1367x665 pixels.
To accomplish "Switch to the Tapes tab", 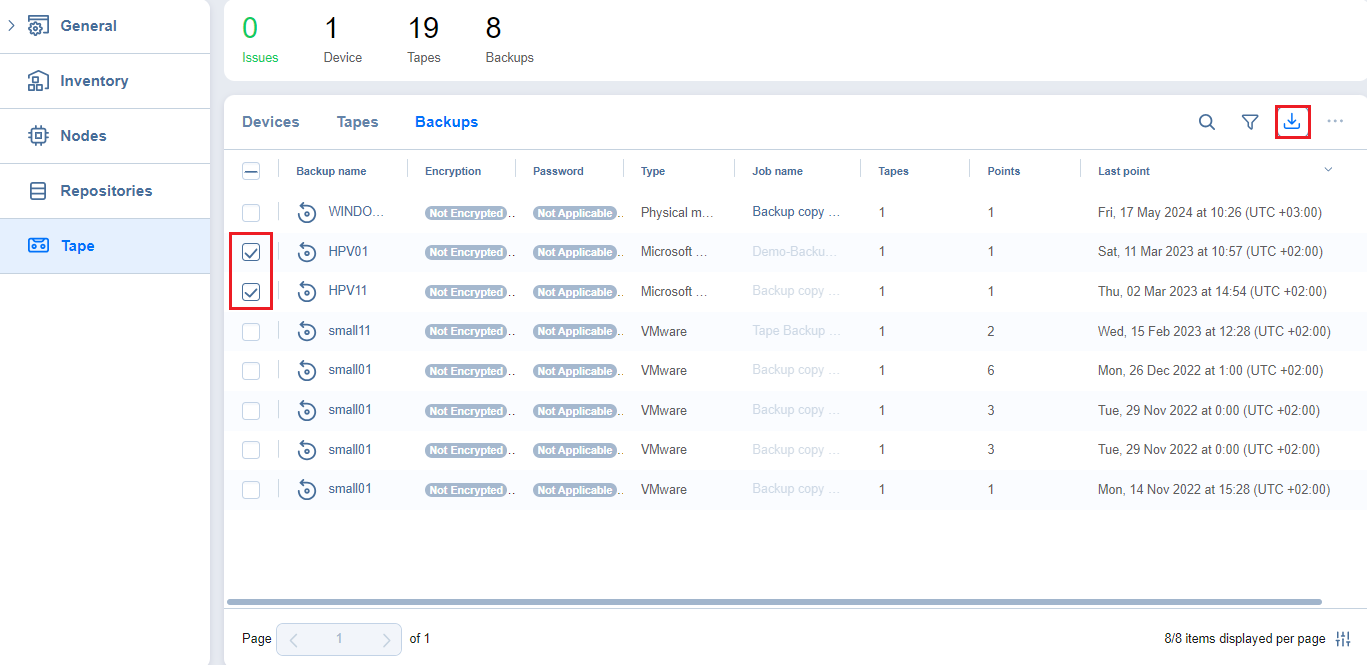I will (357, 122).
